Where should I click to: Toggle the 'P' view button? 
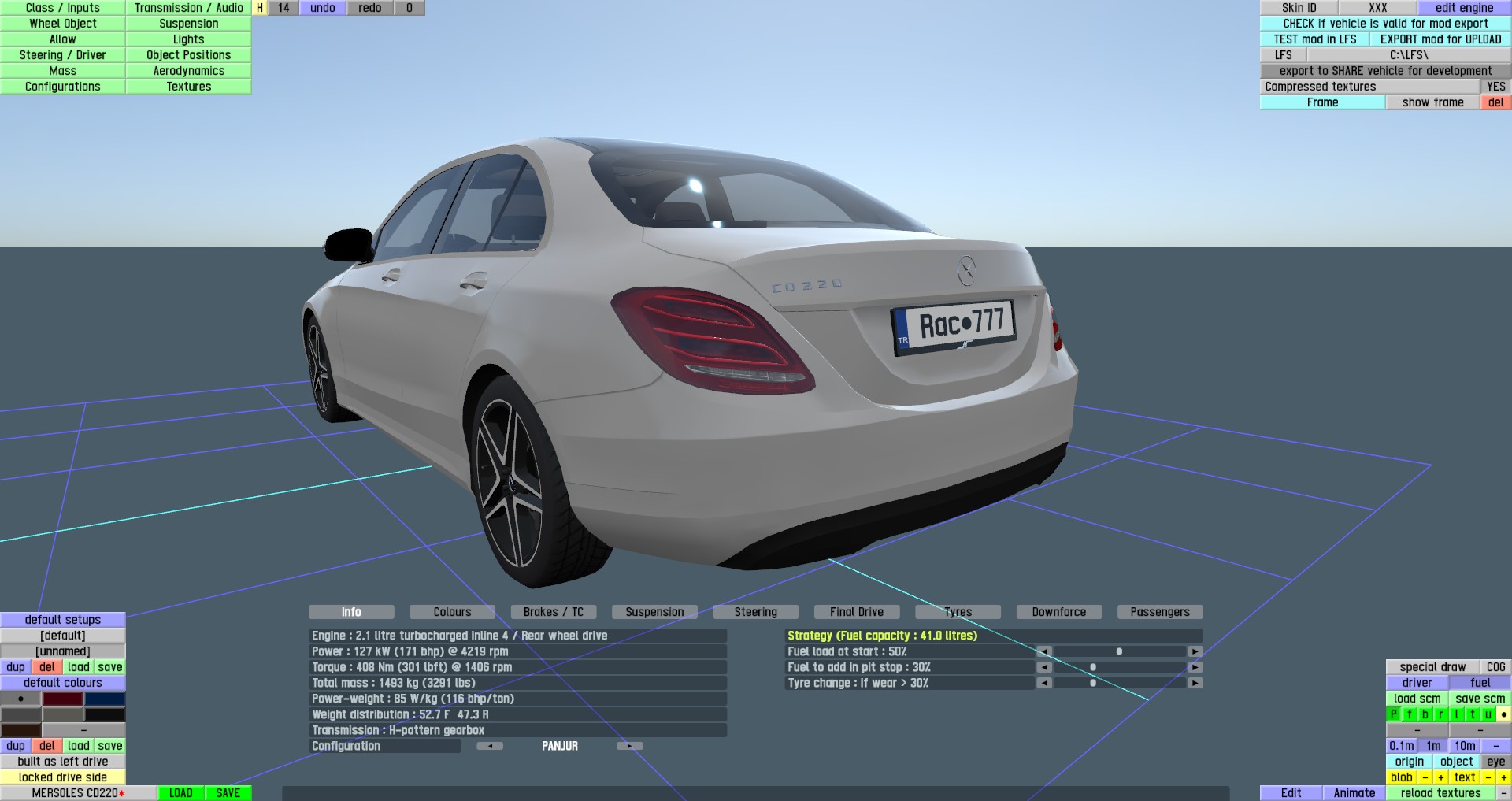tap(1394, 714)
